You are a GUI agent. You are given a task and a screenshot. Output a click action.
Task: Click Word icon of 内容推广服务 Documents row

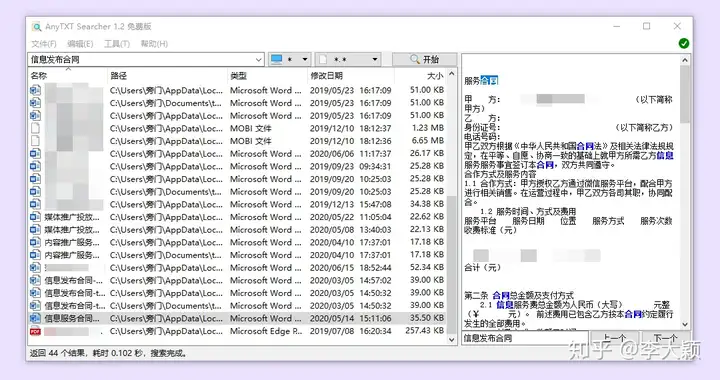35,255
